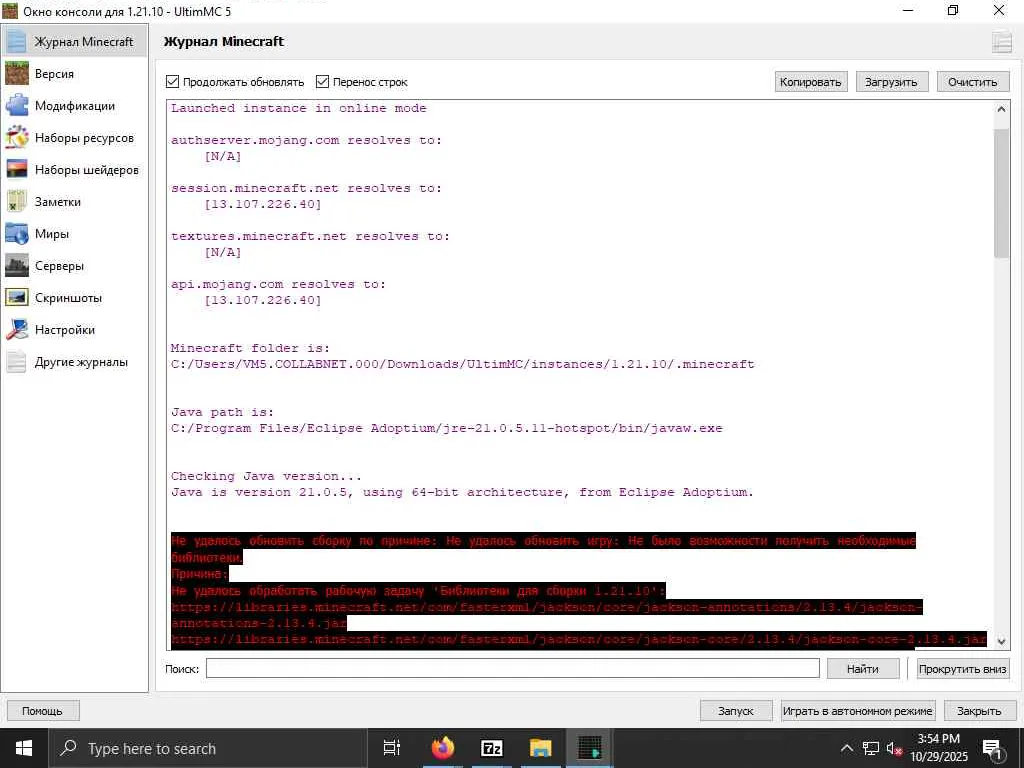
Task: Click the .minecraft folder path line
Action: tap(462, 364)
